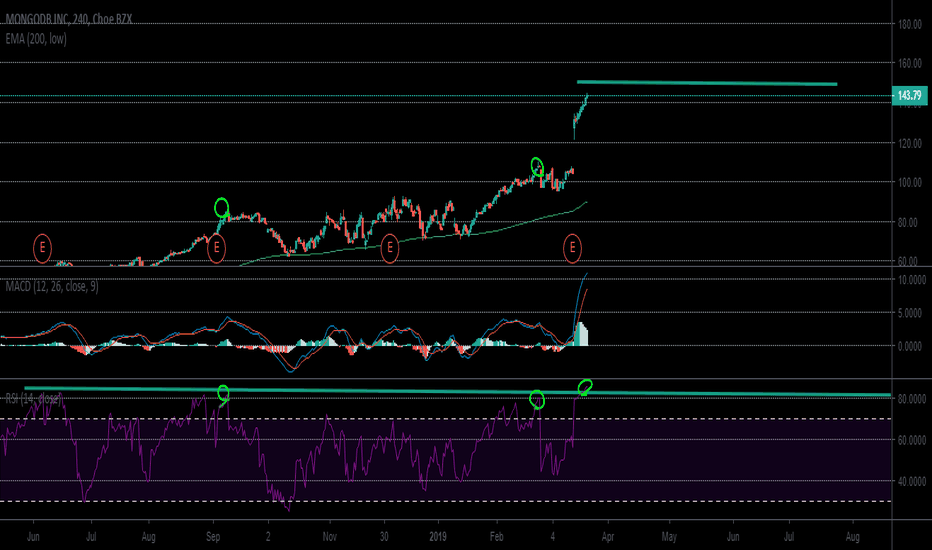Image resolution: width=932 pixels, height=550 pixels.
Task: Click the Nov label on time axis
Action: click(x=329, y=537)
